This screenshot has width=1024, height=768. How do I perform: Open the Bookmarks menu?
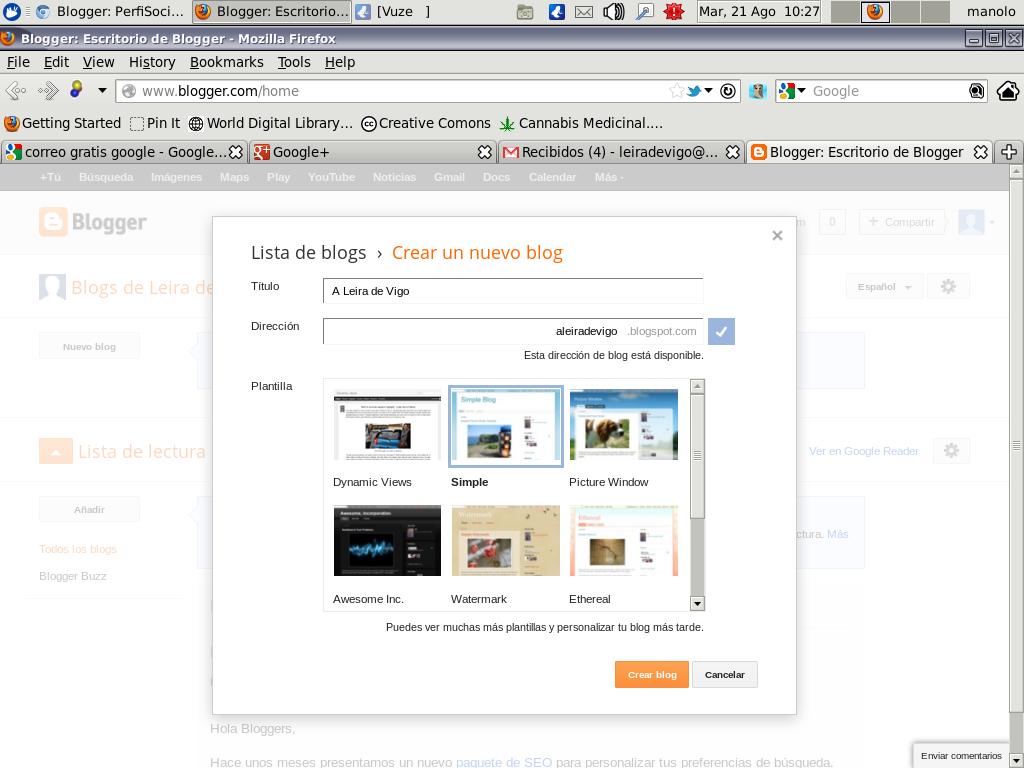227,62
